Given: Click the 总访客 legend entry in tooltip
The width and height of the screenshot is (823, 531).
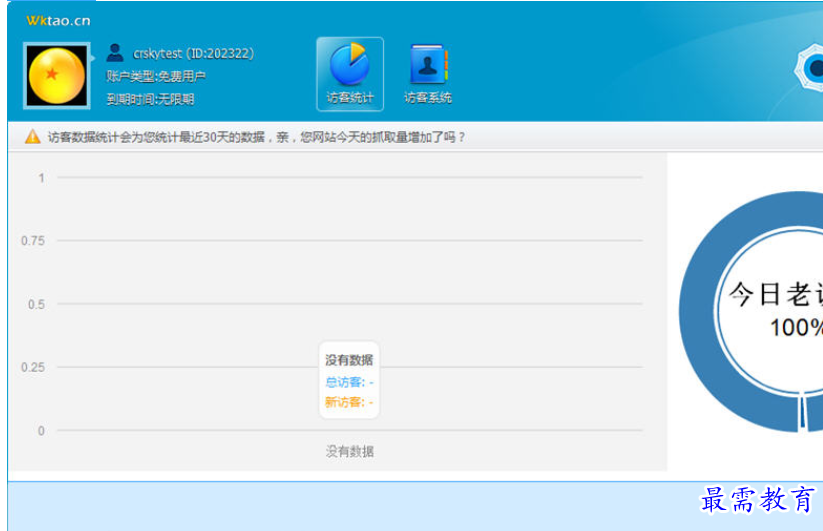Looking at the screenshot, I should click(349, 382).
